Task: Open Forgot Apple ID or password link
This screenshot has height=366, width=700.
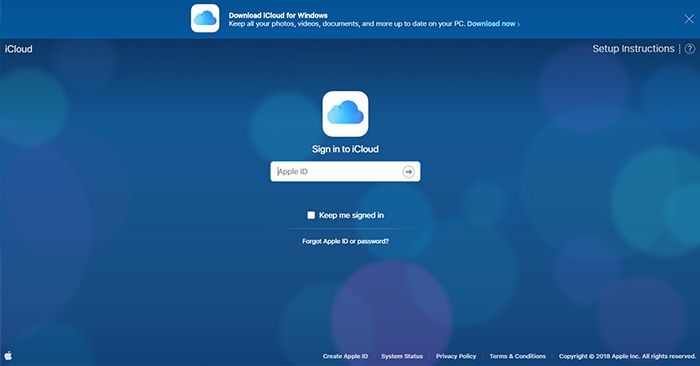Action: point(345,241)
